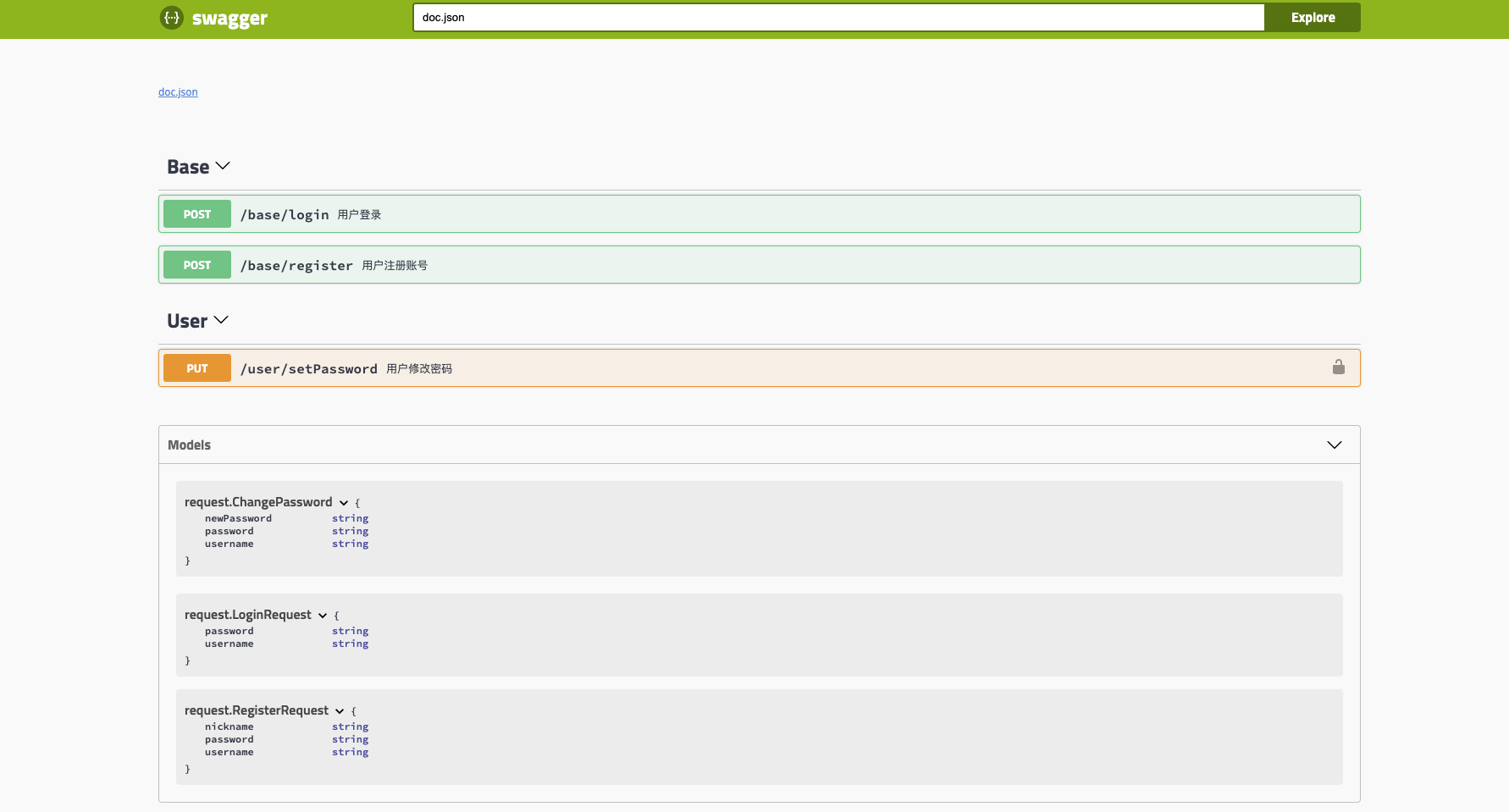Image resolution: width=1509 pixels, height=812 pixels.
Task: Click the 用户修改密码 summary text
Action: 419,369
